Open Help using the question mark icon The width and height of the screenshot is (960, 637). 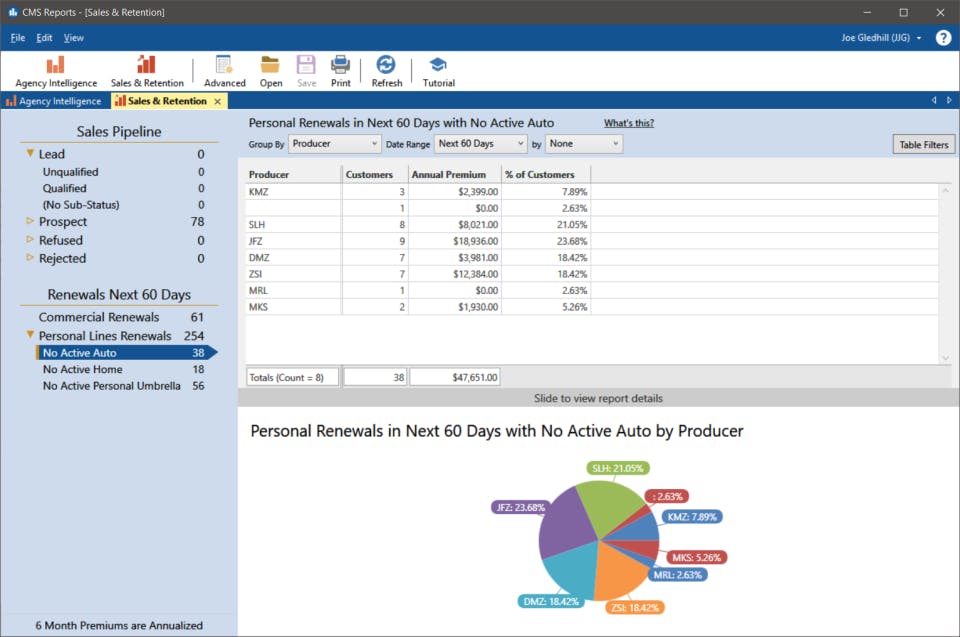click(x=942, y=38)
